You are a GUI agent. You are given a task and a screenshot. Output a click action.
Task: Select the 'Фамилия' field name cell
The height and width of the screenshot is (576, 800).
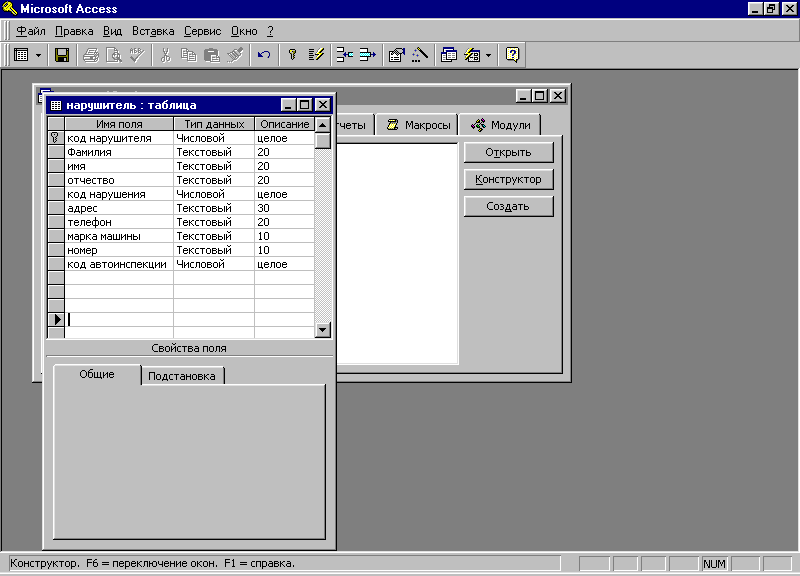[x=119, y=152]
